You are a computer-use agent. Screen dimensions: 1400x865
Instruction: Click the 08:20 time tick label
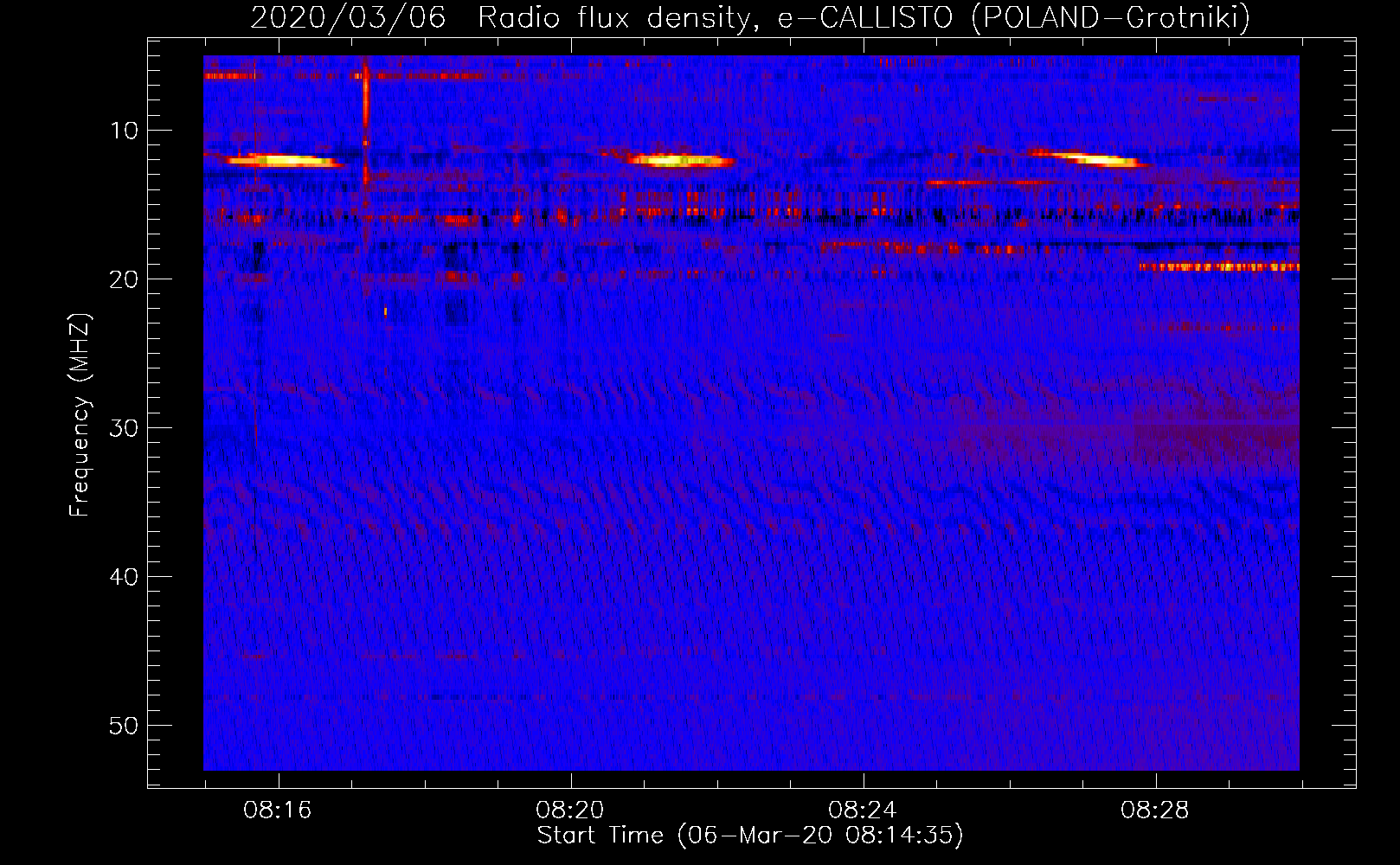click(x=569, y=811)
